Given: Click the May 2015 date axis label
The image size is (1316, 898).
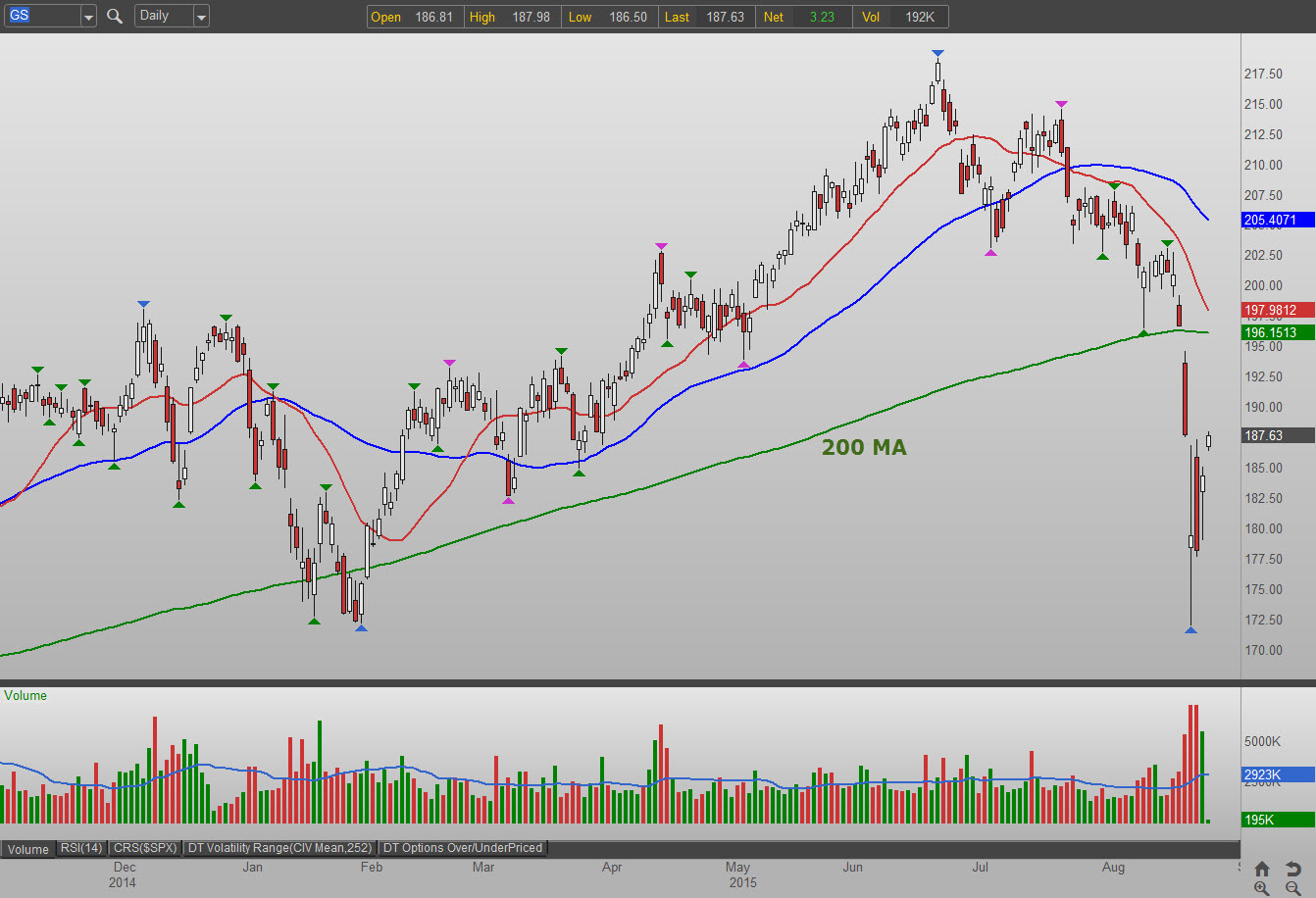Looking at the screenshot, I should pos(740,874).
